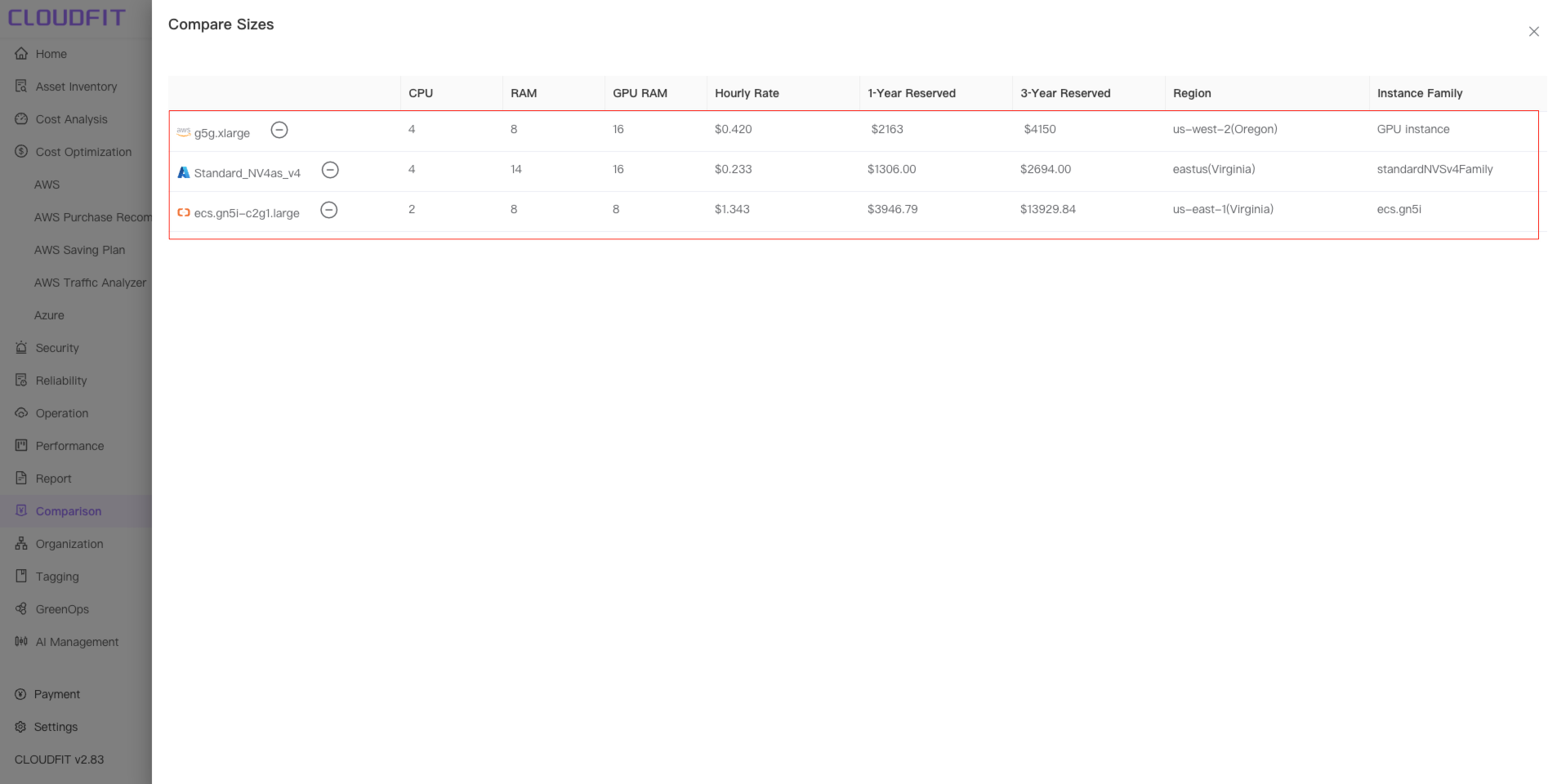This screenshot has width=1557, height=784.
Task: Click the Settings gear icon
Action: click(20, 727)
